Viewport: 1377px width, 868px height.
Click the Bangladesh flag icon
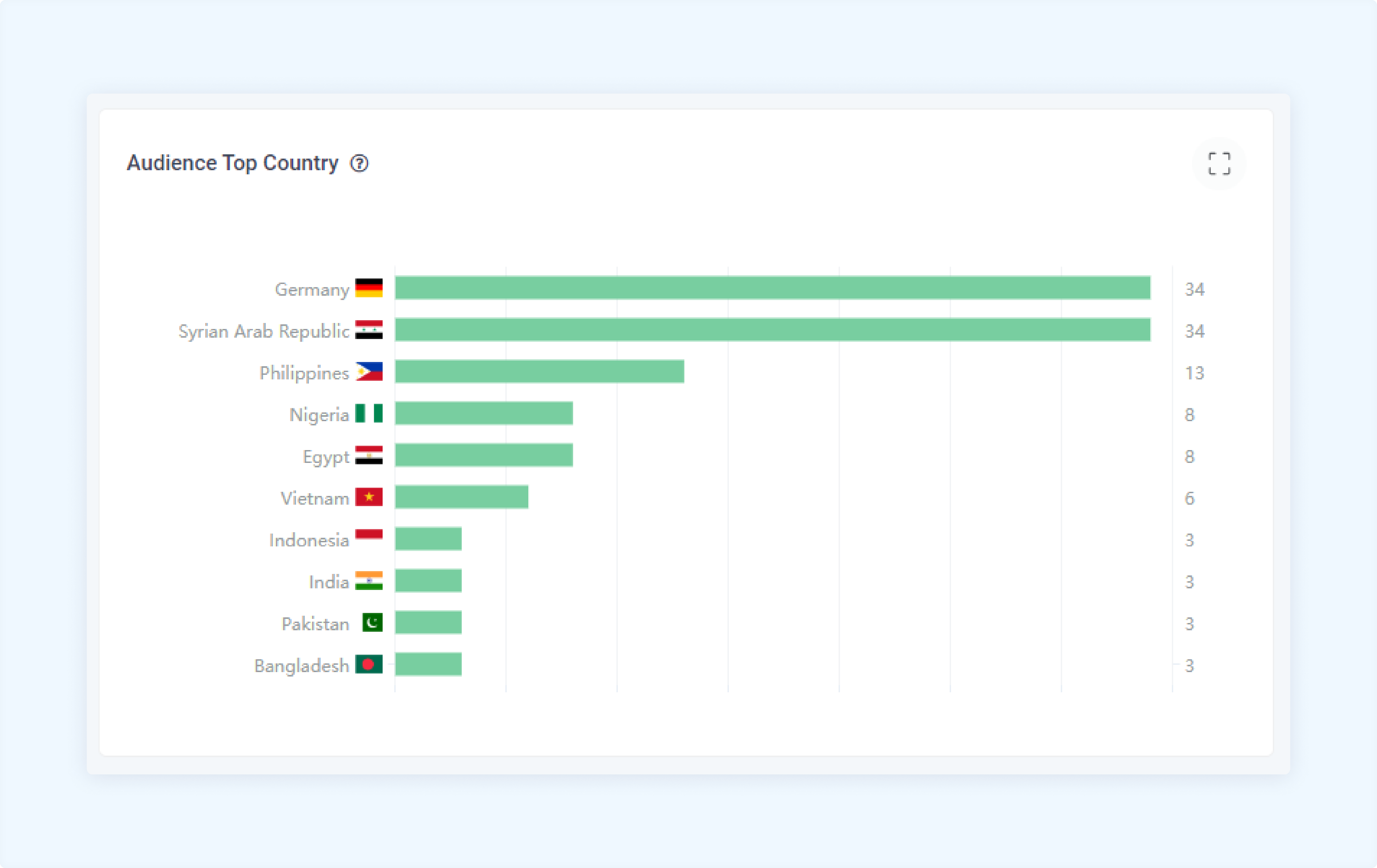click(x=369, y=664)
